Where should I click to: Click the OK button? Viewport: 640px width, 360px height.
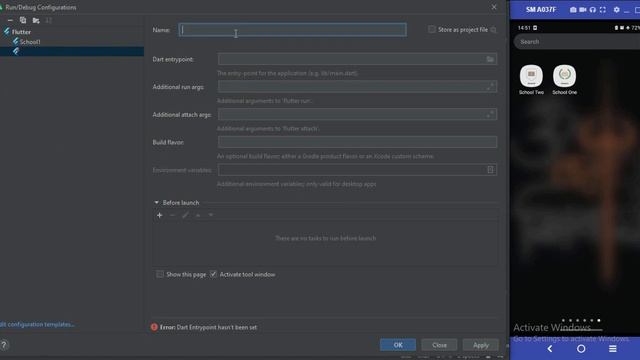pos(398,345)
